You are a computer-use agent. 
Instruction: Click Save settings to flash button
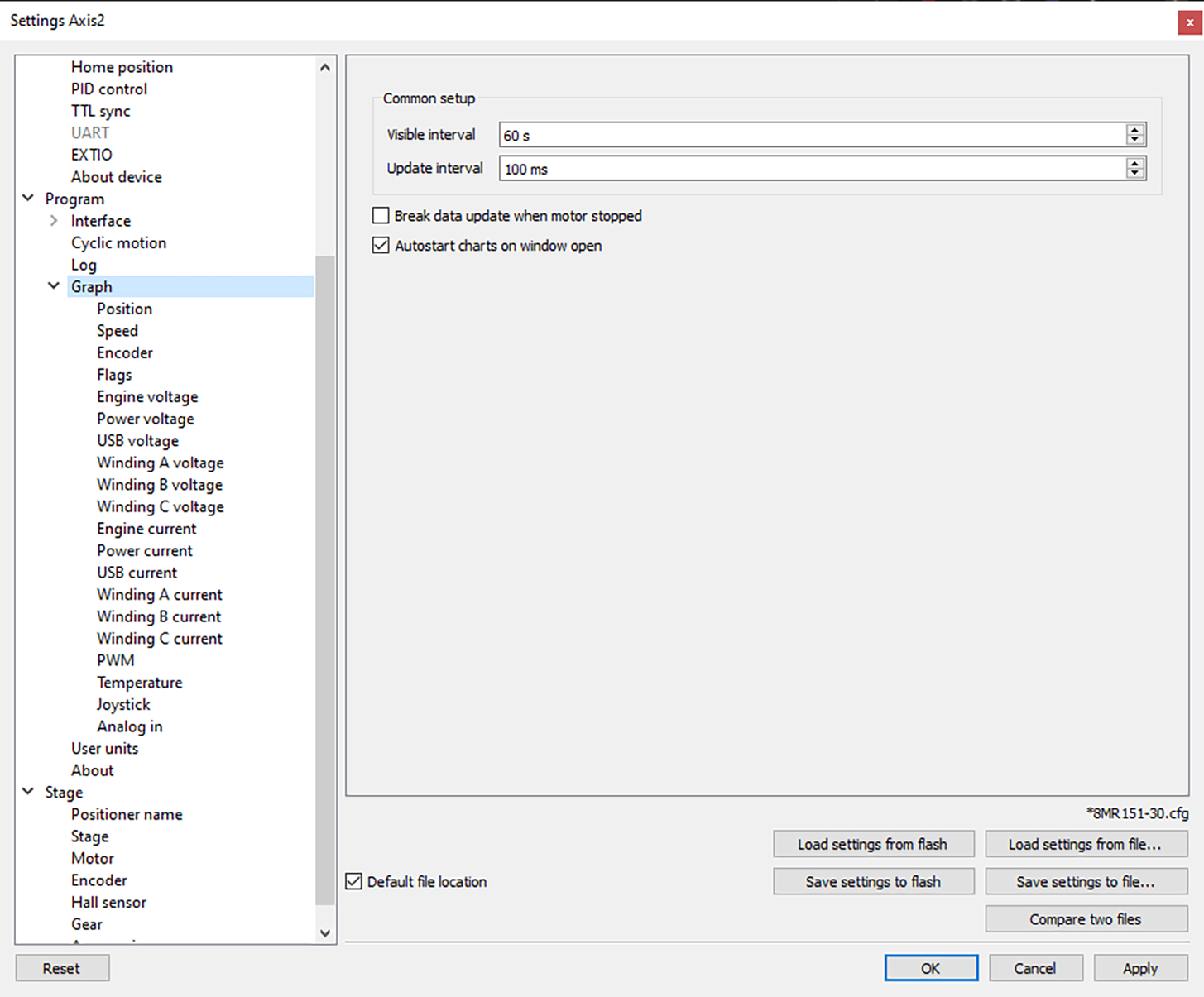point(873,882)
